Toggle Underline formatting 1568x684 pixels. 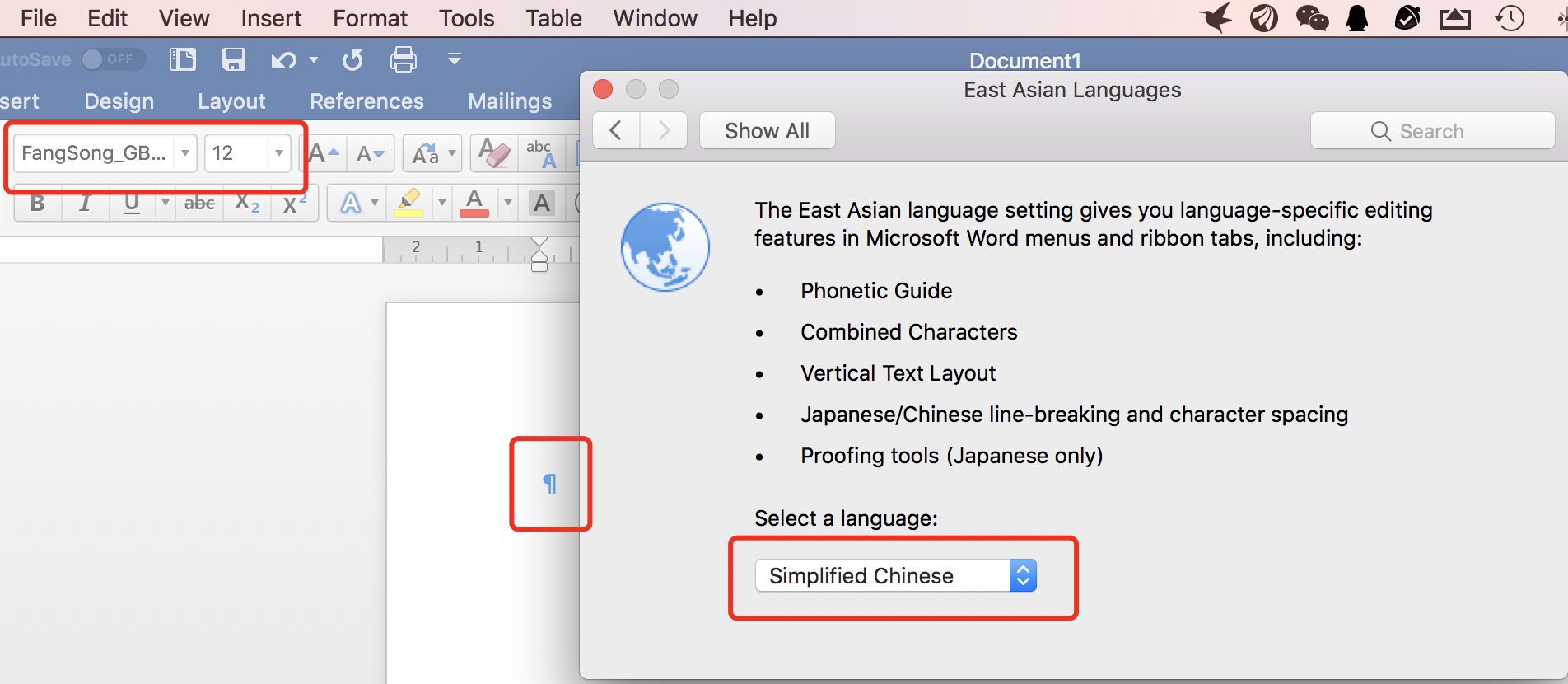click(x=132, y=203)
